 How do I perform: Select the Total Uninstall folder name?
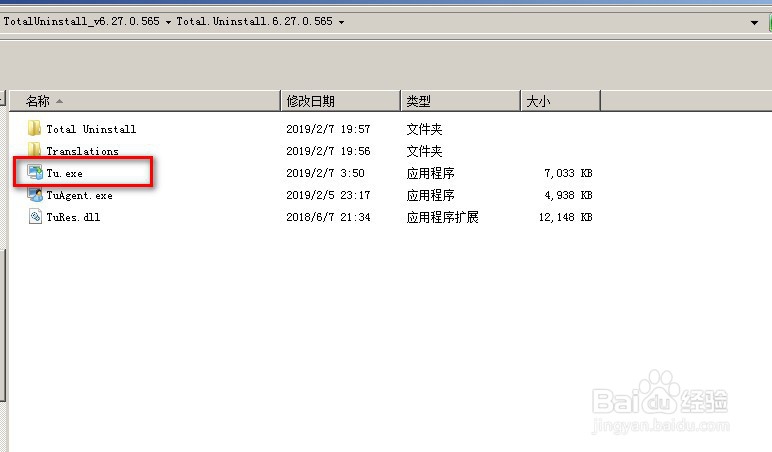pyautogui.click(x=91, y=129)
